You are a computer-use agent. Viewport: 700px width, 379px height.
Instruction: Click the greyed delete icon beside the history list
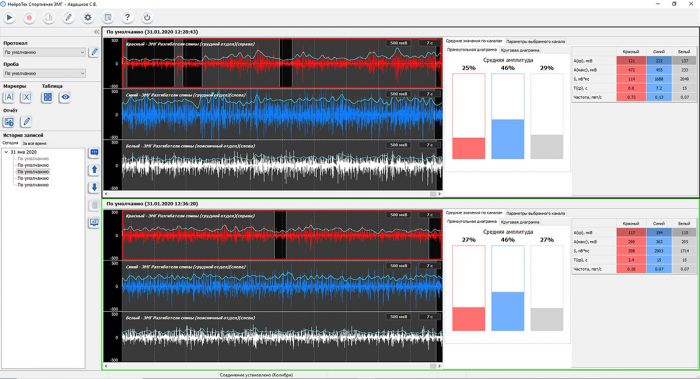[x=94, y=205]
